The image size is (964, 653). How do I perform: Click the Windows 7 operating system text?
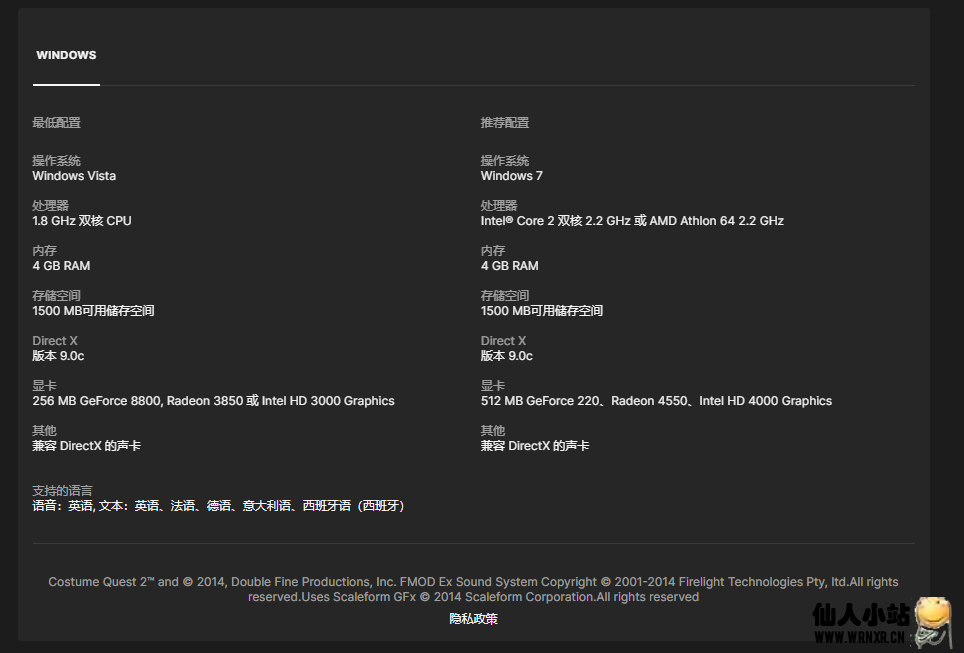[x=511, y=176]
